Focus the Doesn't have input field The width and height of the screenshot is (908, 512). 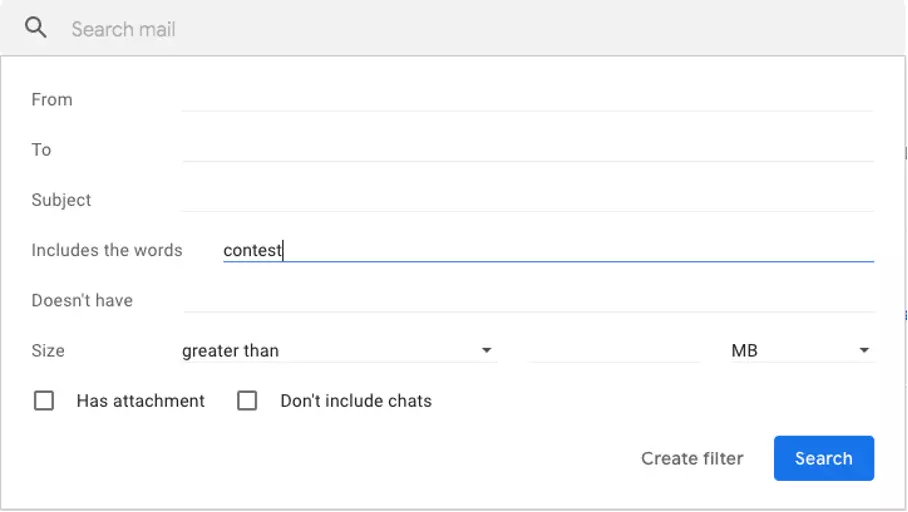tap(527, 300)
